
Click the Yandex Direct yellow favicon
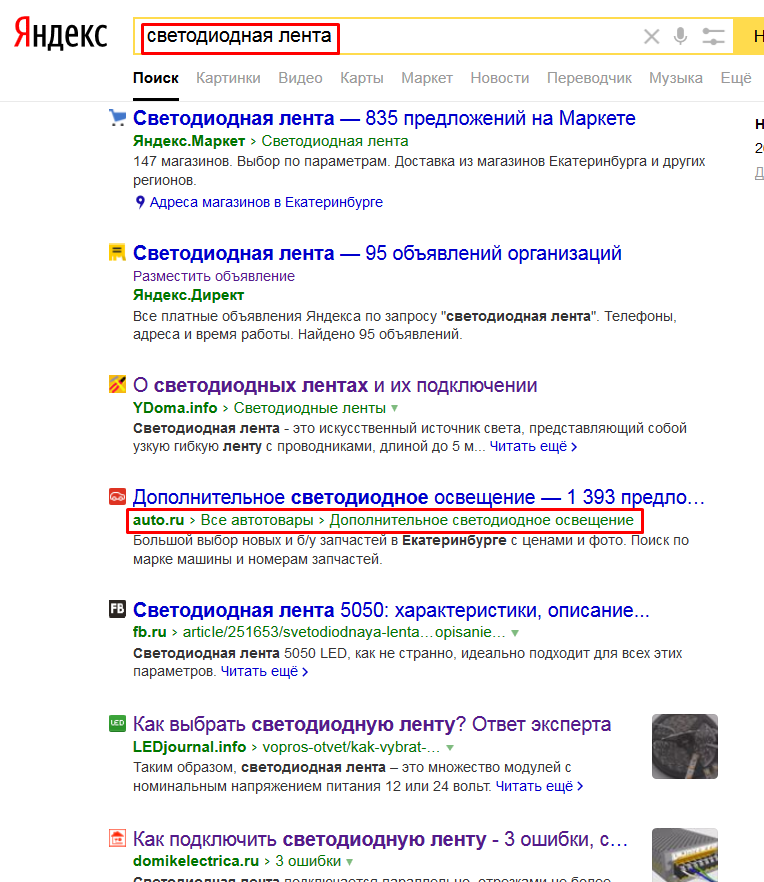tap(117, 252)
